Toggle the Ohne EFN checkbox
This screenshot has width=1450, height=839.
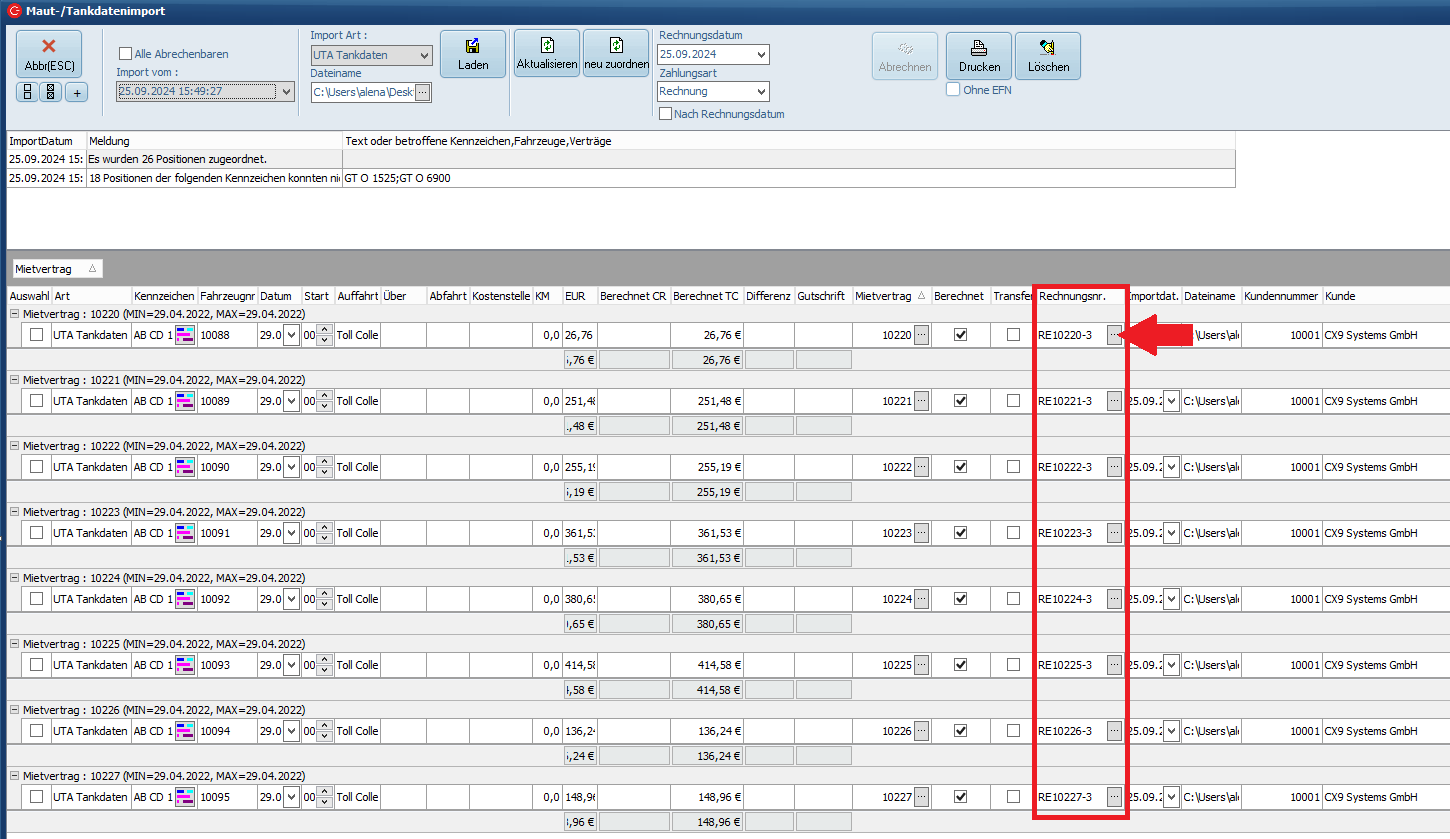[953, 90]
